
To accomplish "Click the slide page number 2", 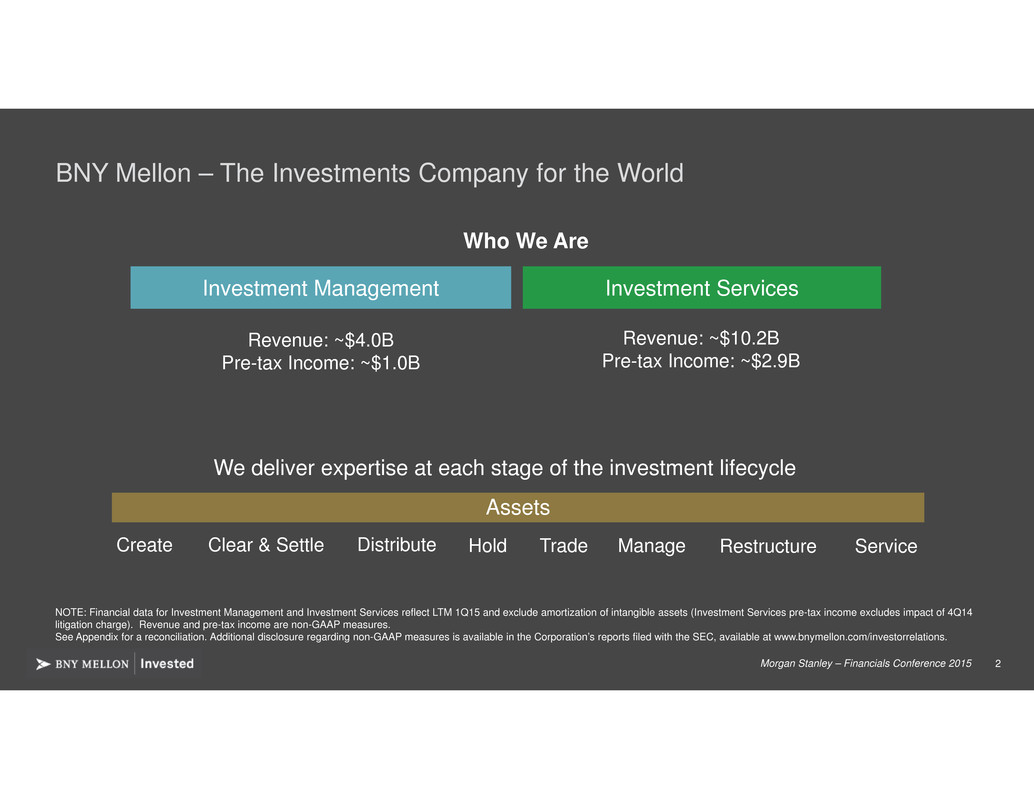I will coord(998,665).
